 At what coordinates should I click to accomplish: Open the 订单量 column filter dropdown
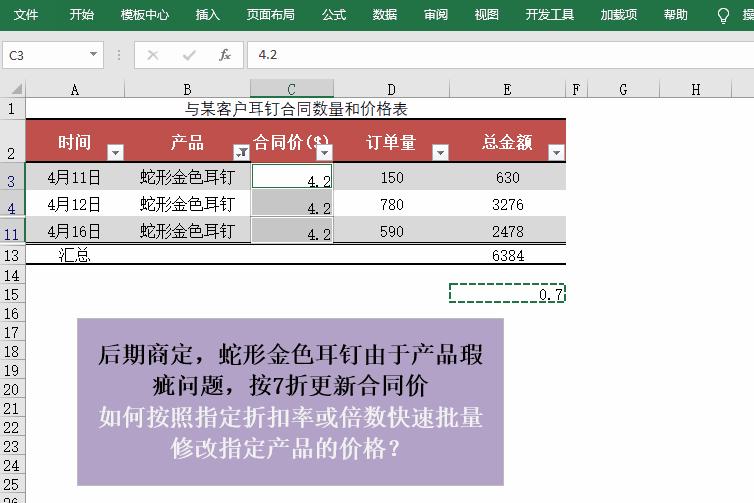coord(440,152)
